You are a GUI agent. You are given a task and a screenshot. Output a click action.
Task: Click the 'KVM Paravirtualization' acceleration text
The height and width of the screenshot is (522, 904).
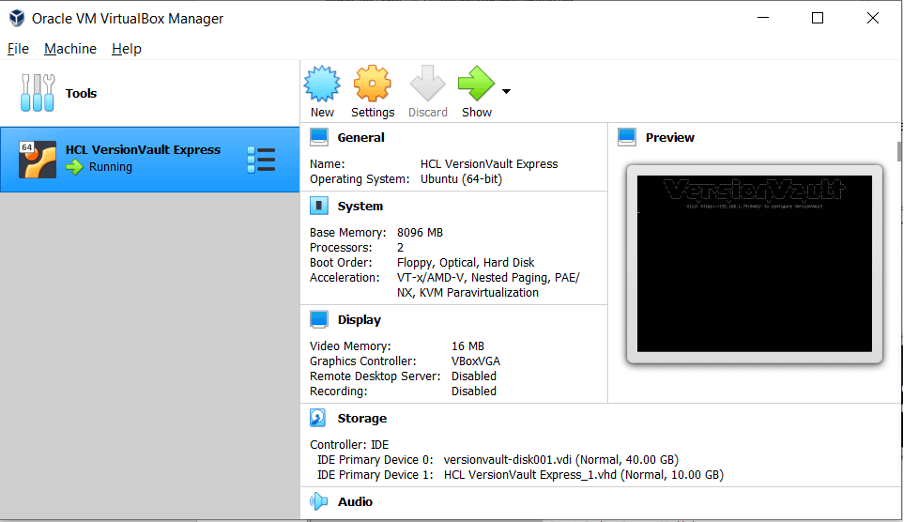pos(479,292)
